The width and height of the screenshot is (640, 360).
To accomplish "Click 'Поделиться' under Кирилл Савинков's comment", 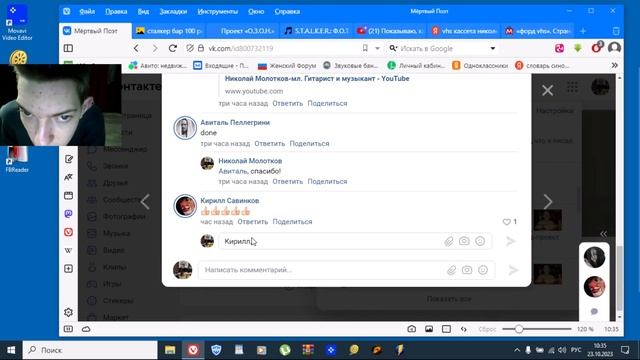I will 292,222.
